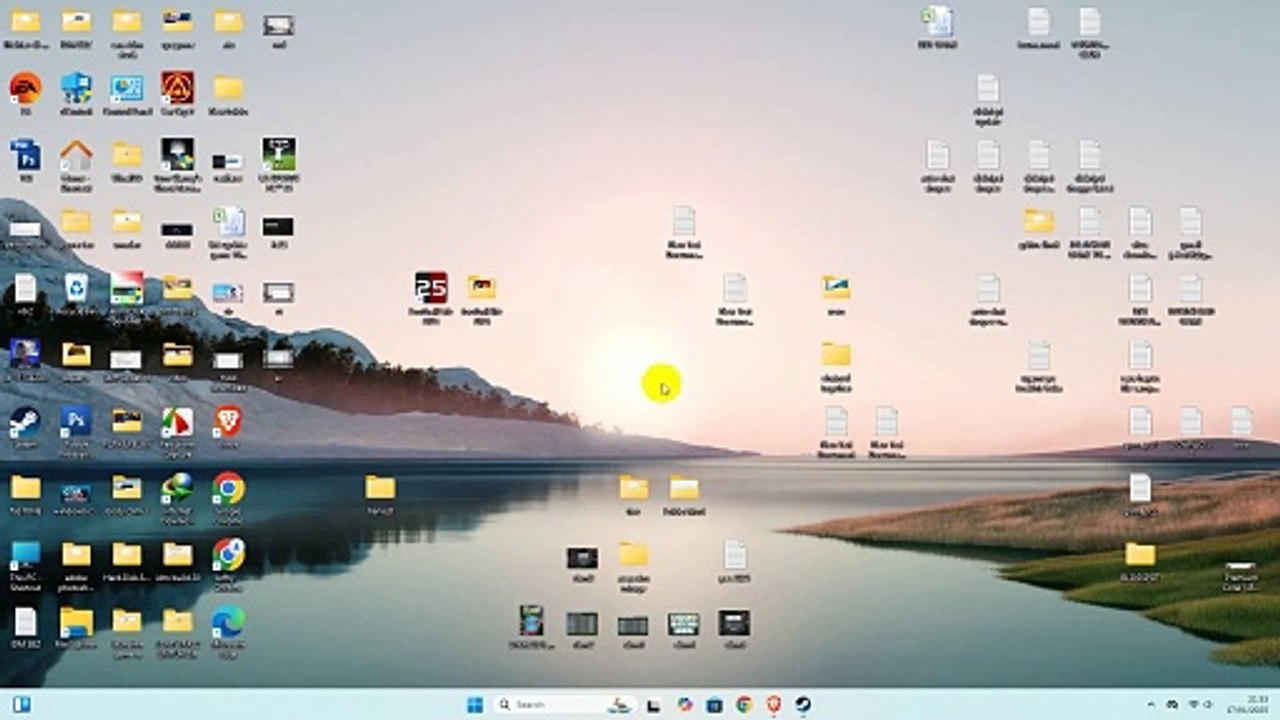Screen dimensions: 1280x720
Task: Select the blue Ps Photoshop shortcut
Action: pyautogui.click(x=76, y=421)
